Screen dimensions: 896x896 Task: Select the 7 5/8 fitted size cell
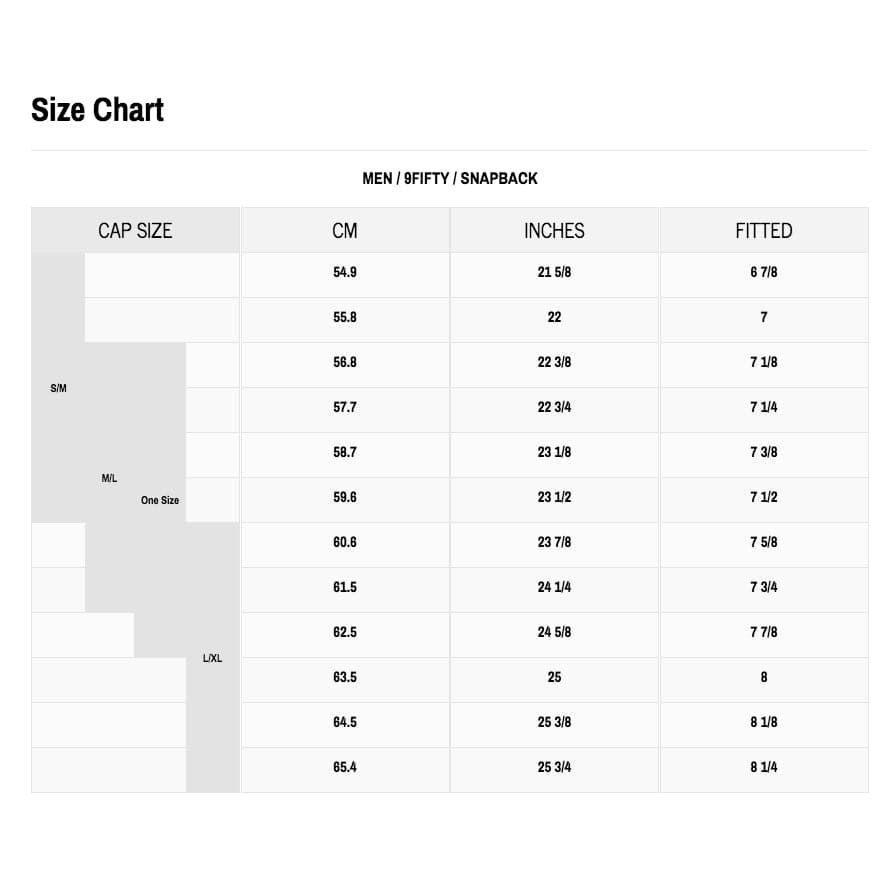[x=763, y=542]
